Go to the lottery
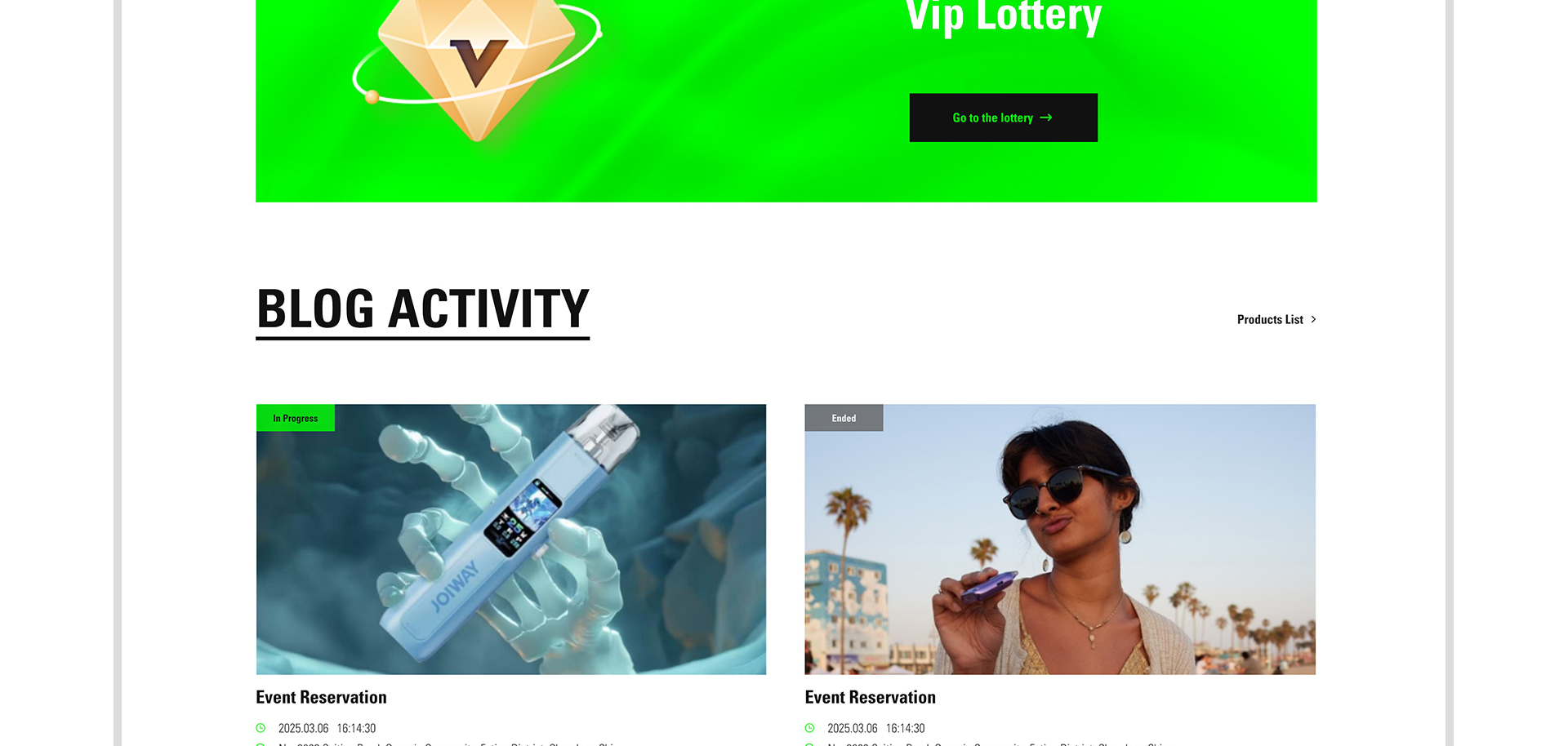This screenshot has height=746, width=1568. click(x=1004, y=118)
